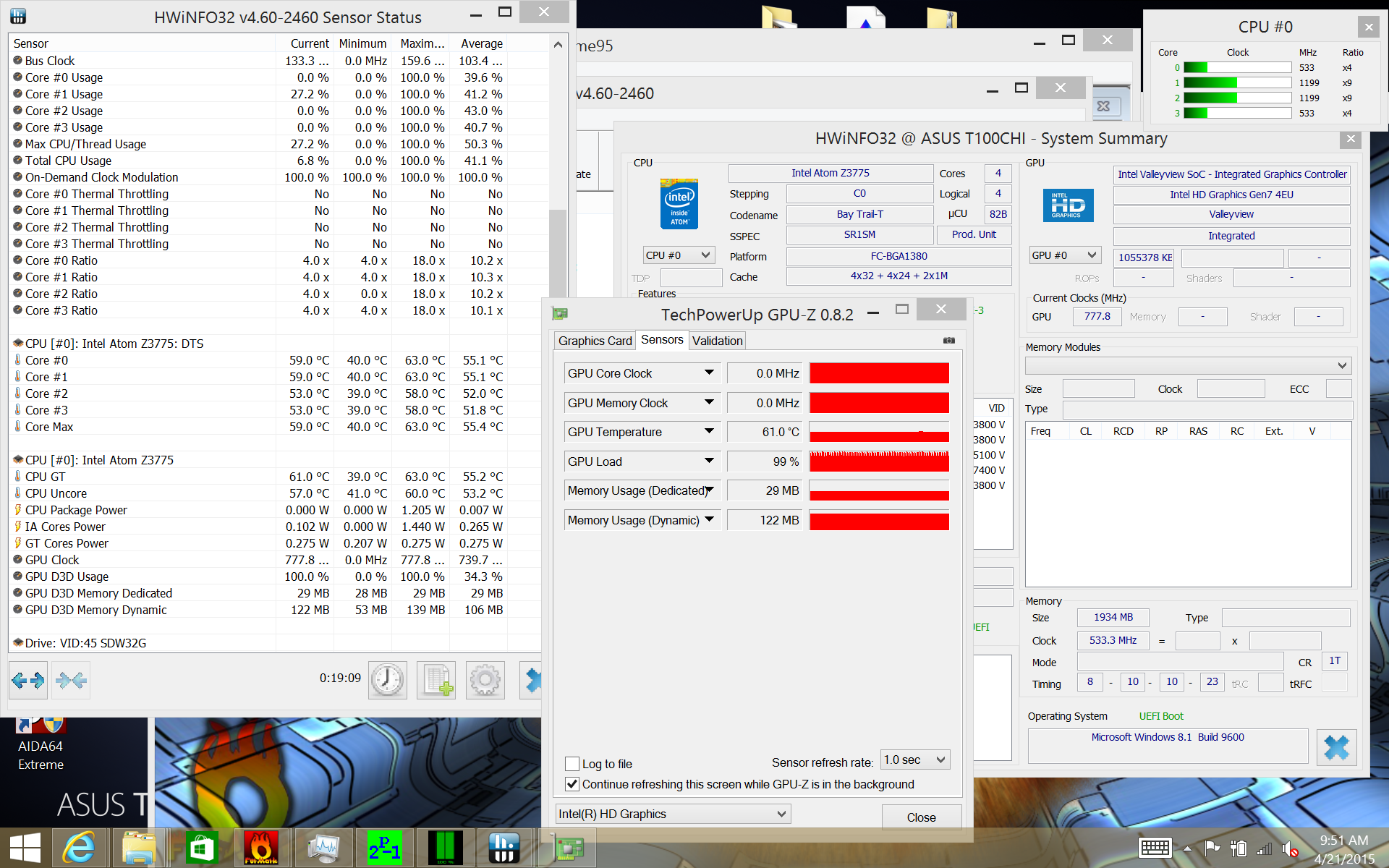Switch to FurMark in the taskbar
Screen dimensions: 1389x868
click(x=261, y=848)
